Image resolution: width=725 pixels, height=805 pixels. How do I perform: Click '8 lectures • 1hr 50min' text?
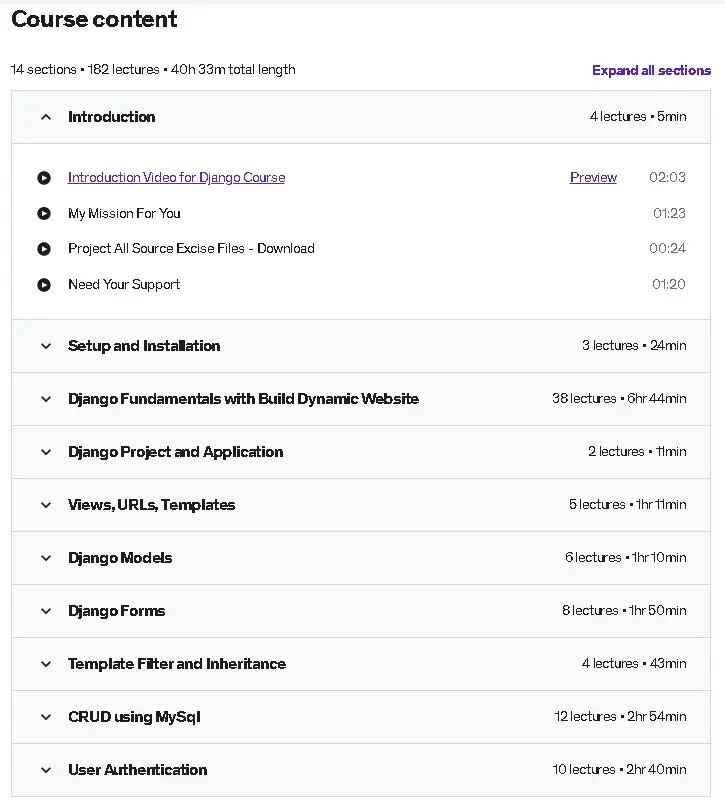(x=624, y=610)
